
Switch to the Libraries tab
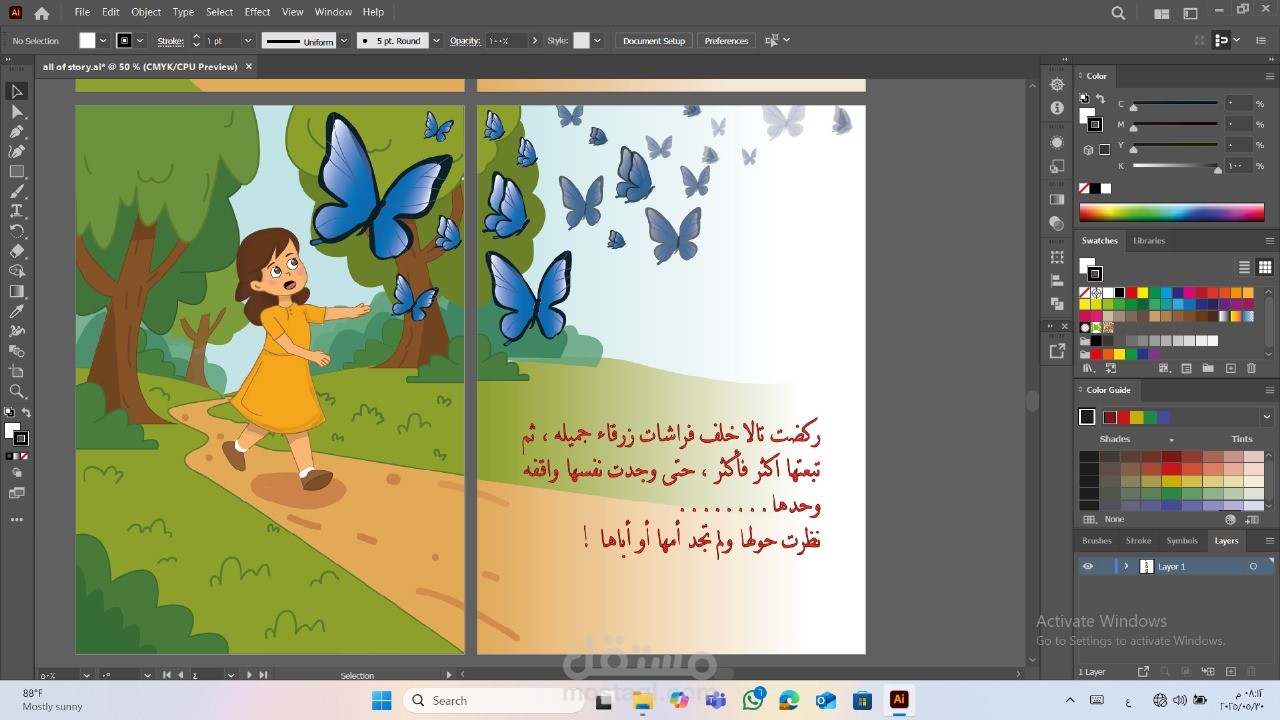click(x=1149, y=241)
